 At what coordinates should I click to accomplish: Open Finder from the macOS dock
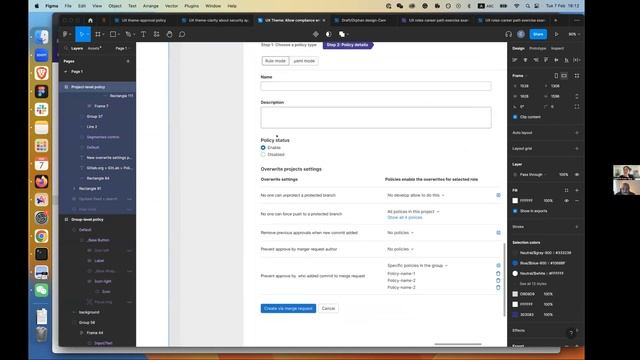(x=41, y=37)
